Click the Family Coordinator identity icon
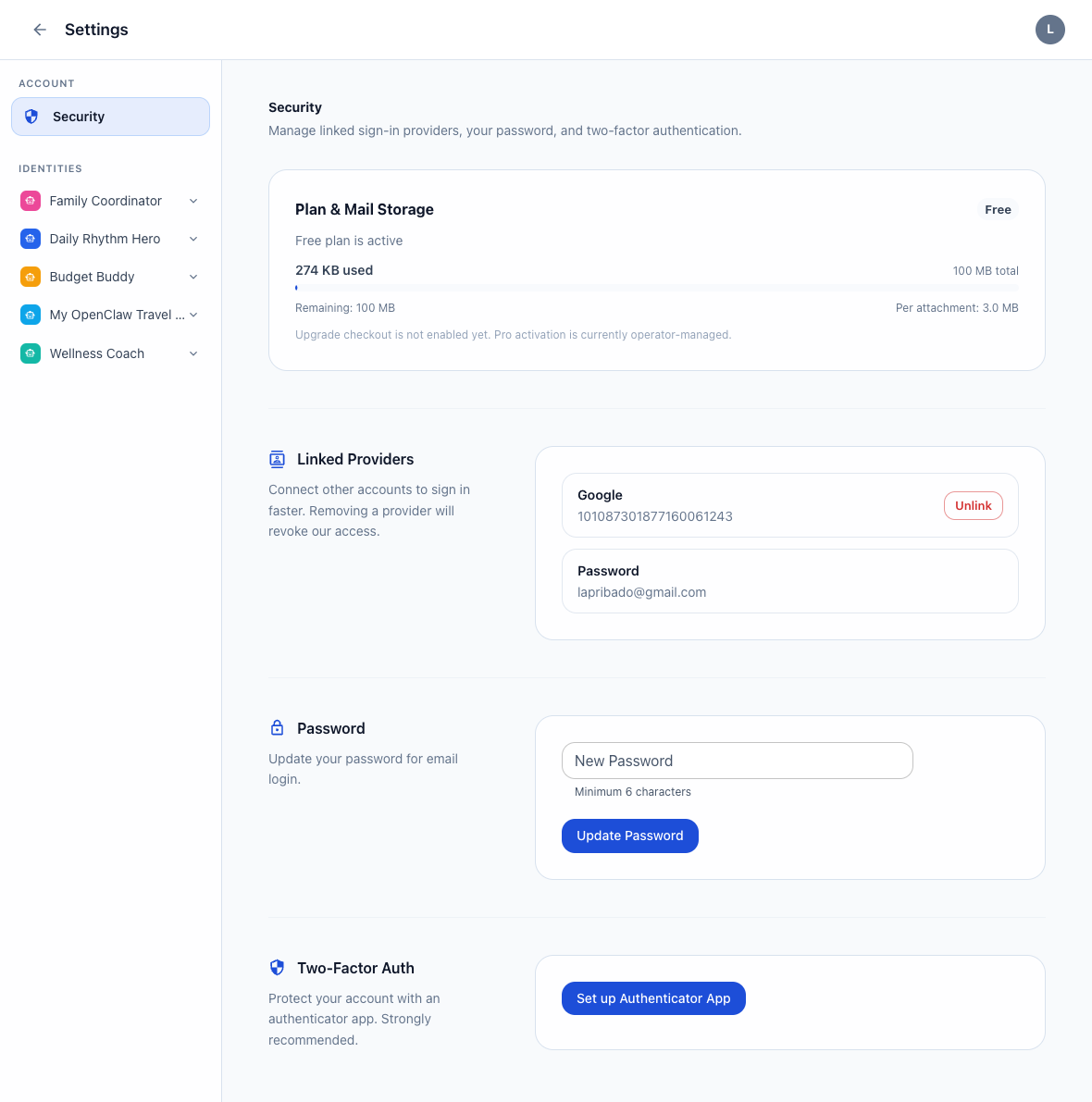The image size is (1092, 1102). point(31,200)
